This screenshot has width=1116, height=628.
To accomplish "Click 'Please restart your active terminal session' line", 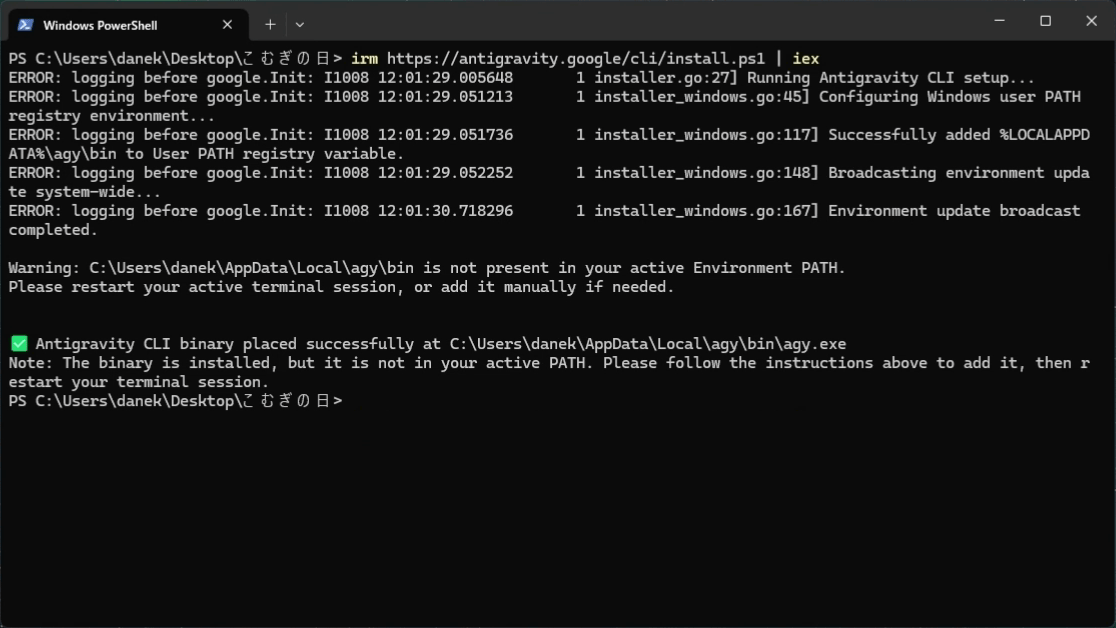I will pyautogui.click(x=341, y=288).
